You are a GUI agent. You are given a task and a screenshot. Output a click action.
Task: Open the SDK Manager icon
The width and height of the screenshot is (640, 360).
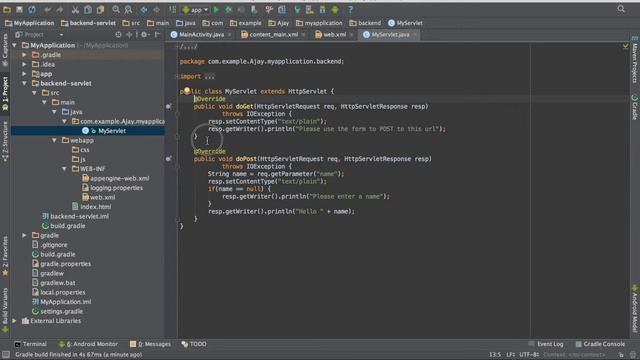pyautogui.click(x=322, y=9)
